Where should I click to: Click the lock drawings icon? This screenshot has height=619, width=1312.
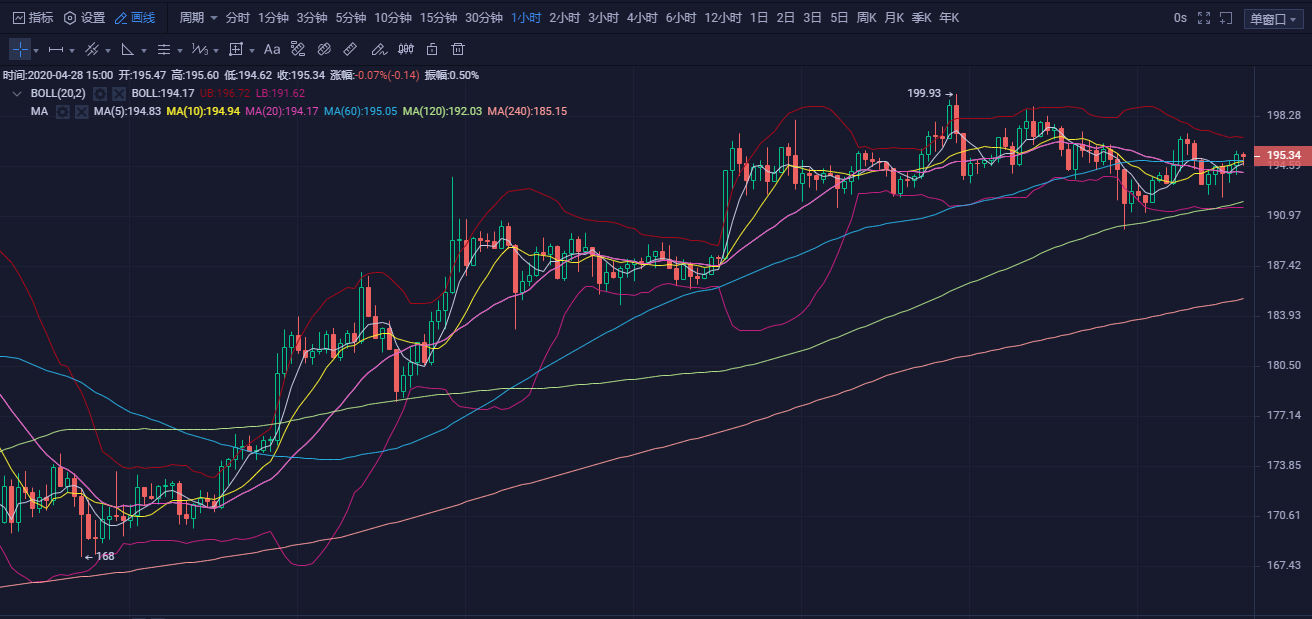pos(432,49)
